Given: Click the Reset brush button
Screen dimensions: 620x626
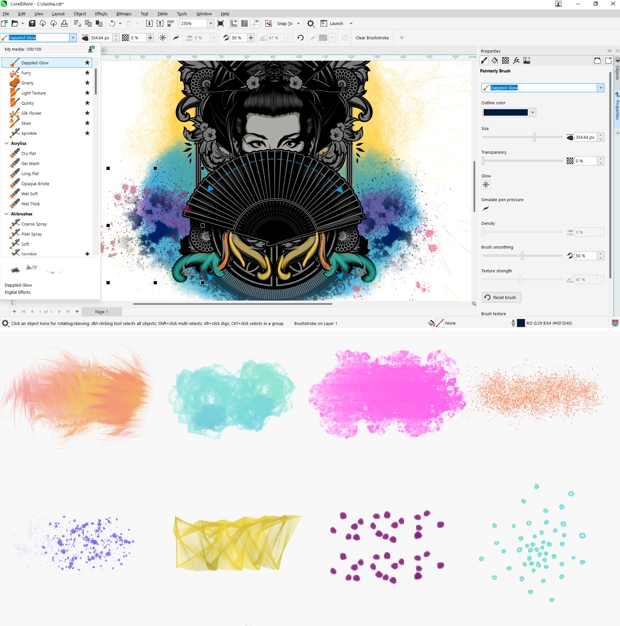Looking at the screenshot, I should (502, 297).
